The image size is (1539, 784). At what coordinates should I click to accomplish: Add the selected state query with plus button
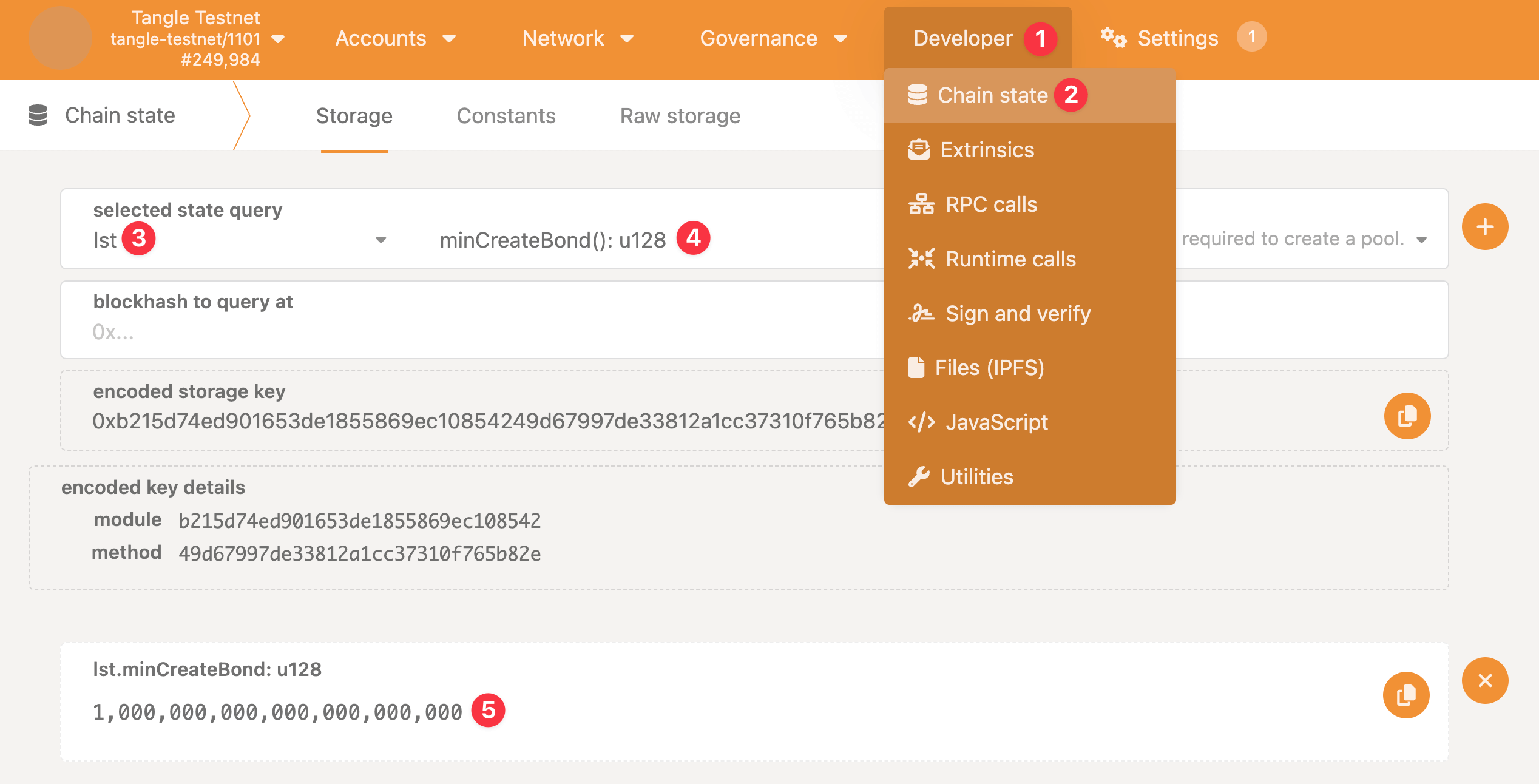tap(1484, 226)
